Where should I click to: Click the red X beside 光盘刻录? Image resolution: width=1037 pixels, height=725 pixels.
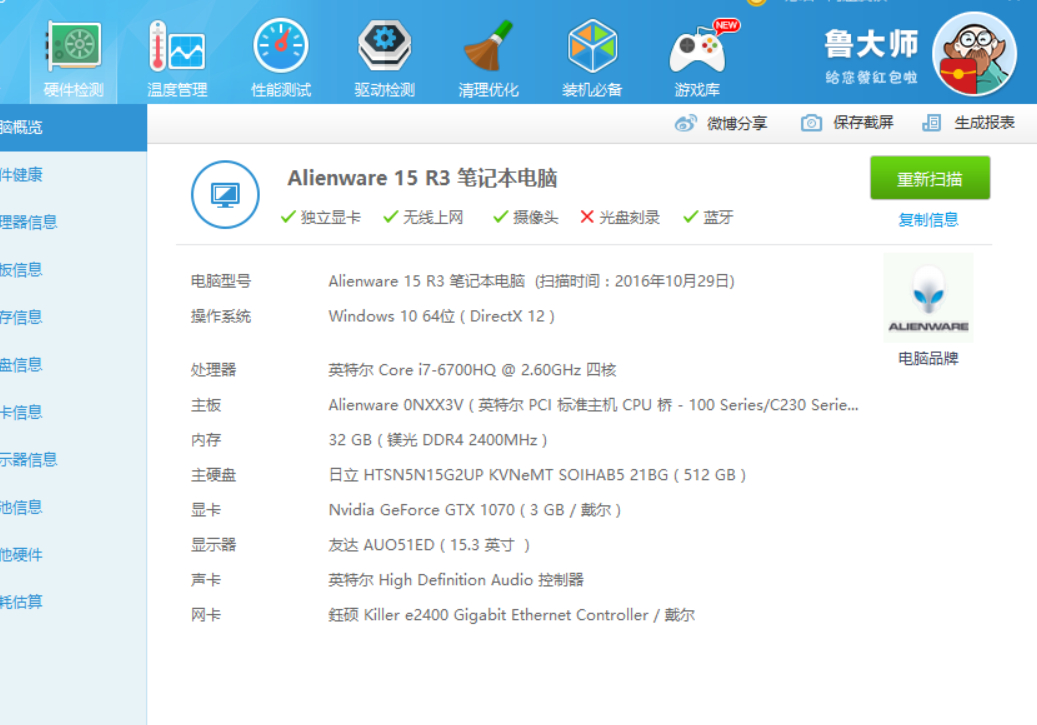click(x=587, y=217)
